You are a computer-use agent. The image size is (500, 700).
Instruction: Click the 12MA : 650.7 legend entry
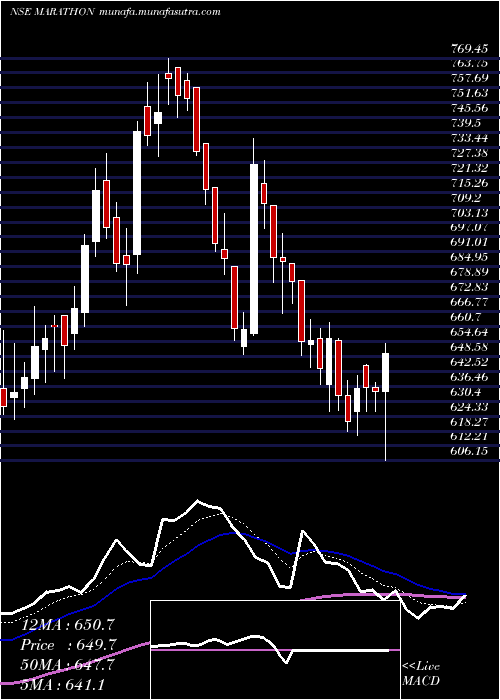[69, 625]
